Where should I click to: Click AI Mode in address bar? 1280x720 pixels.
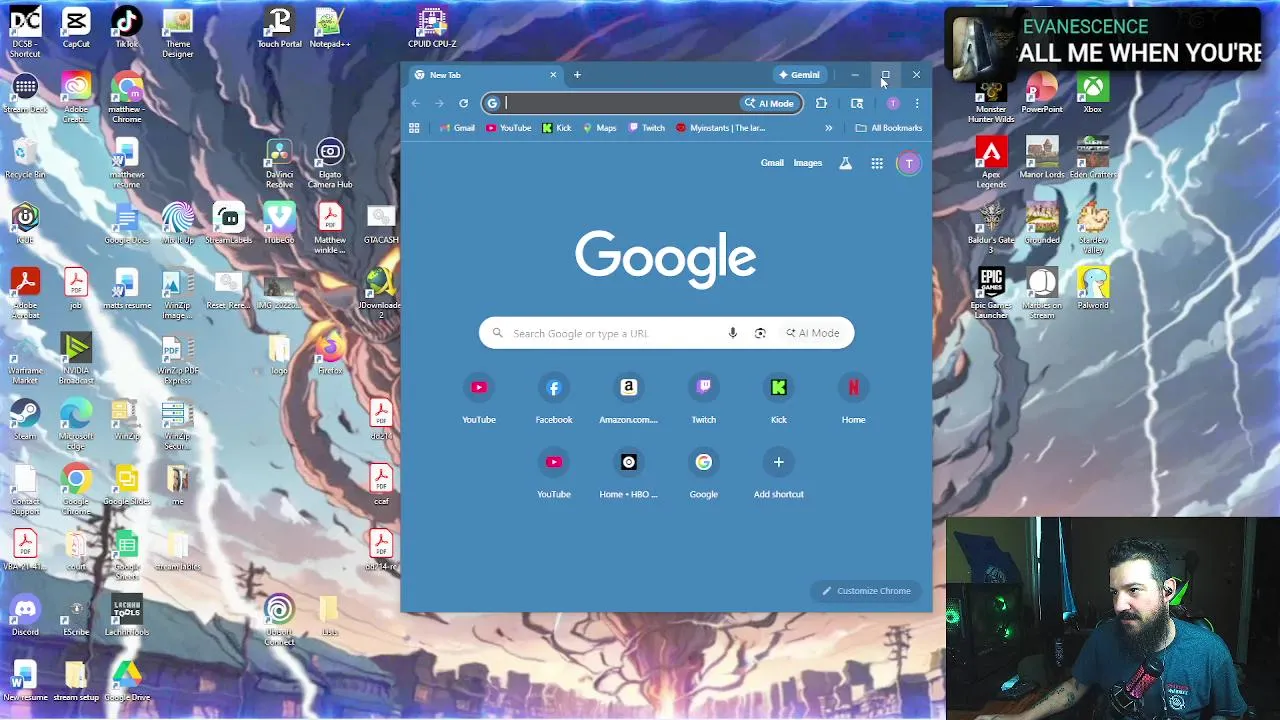769,103
